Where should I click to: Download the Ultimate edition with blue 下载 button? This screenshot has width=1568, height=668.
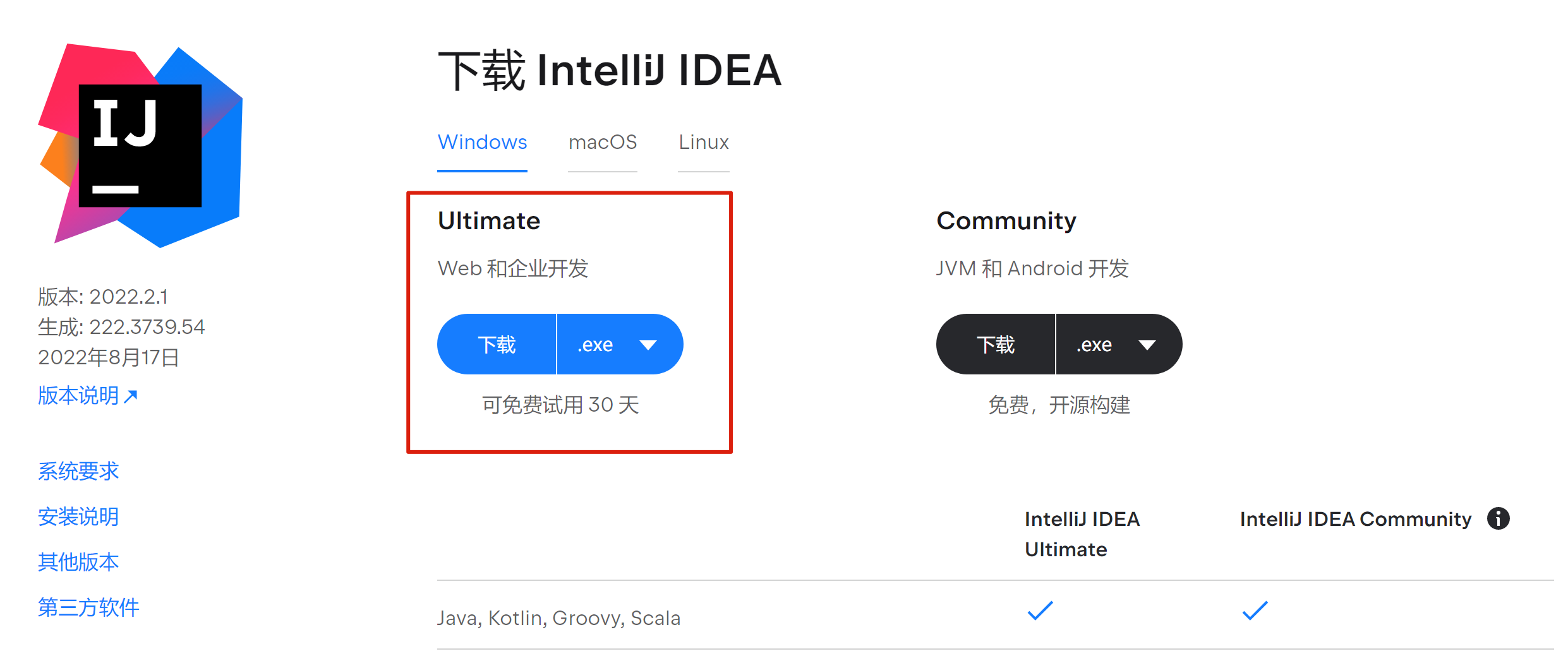(497, 344)
